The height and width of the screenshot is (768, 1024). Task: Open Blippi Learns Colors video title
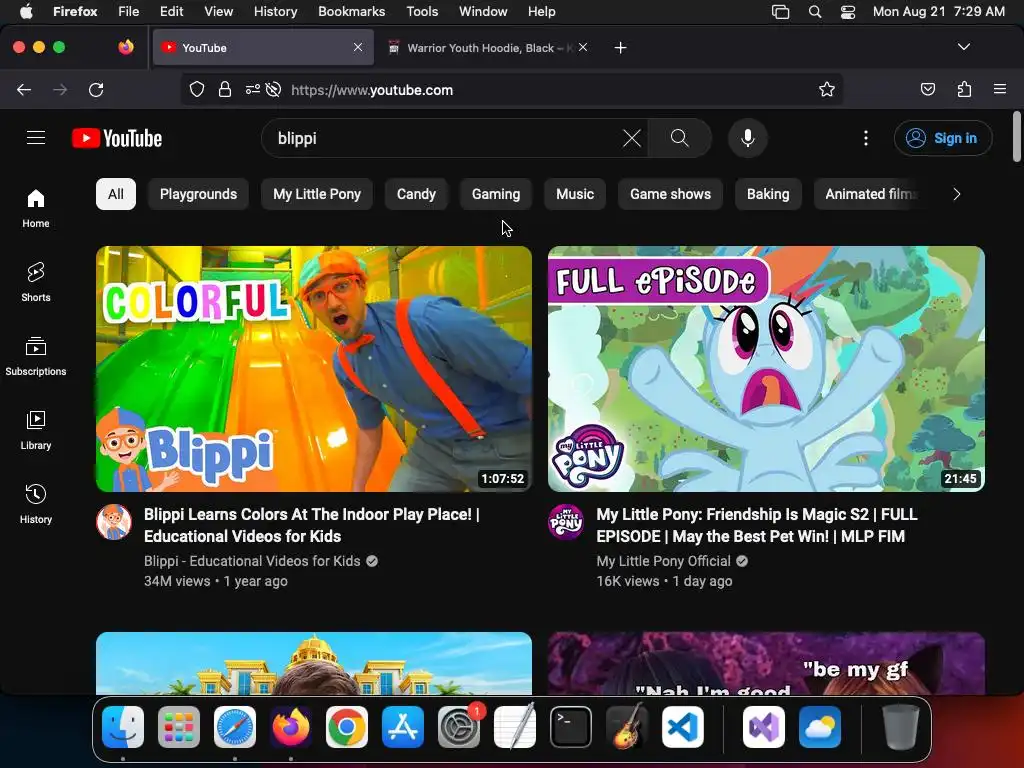312,525
